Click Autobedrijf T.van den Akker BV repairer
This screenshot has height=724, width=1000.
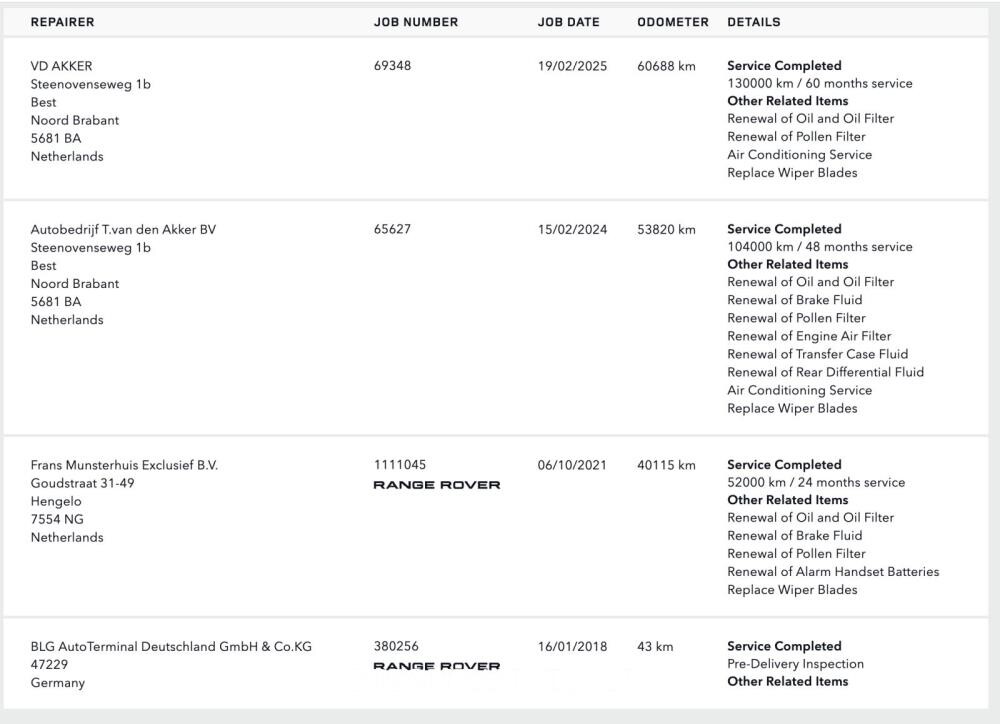pyautogui.click(x=123, y=229)
